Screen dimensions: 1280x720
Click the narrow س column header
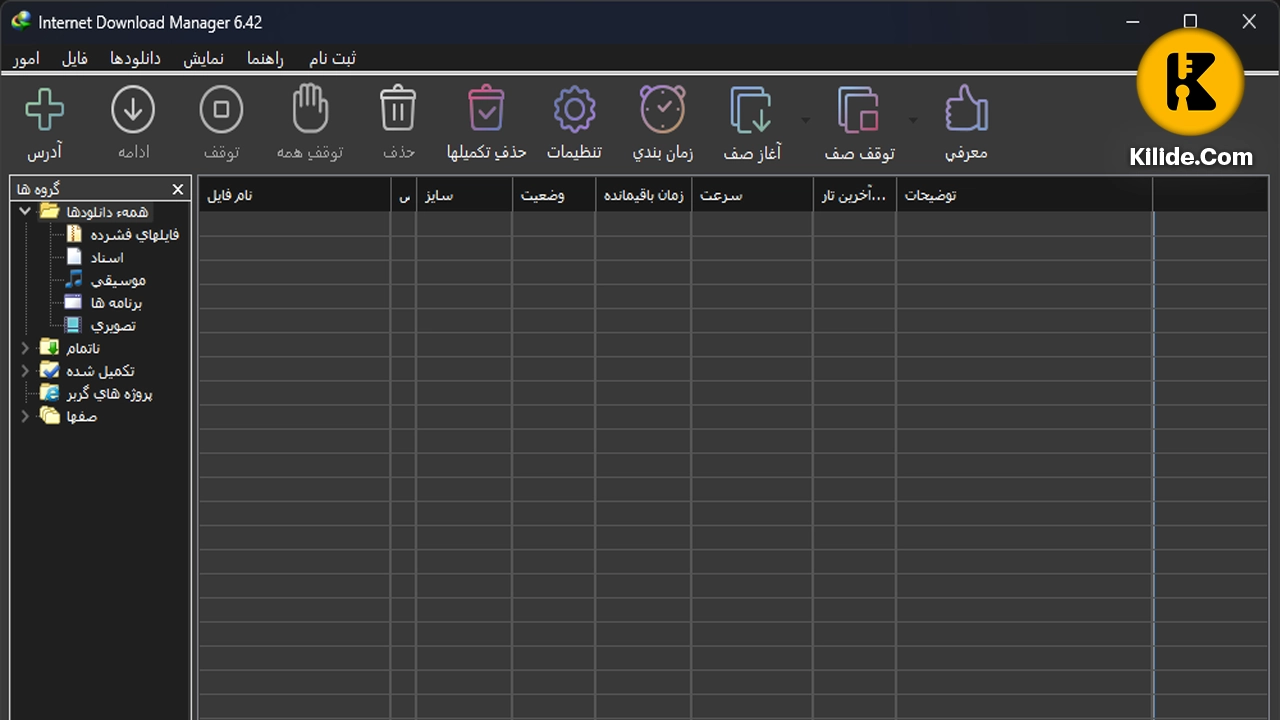tap(404, 195)
